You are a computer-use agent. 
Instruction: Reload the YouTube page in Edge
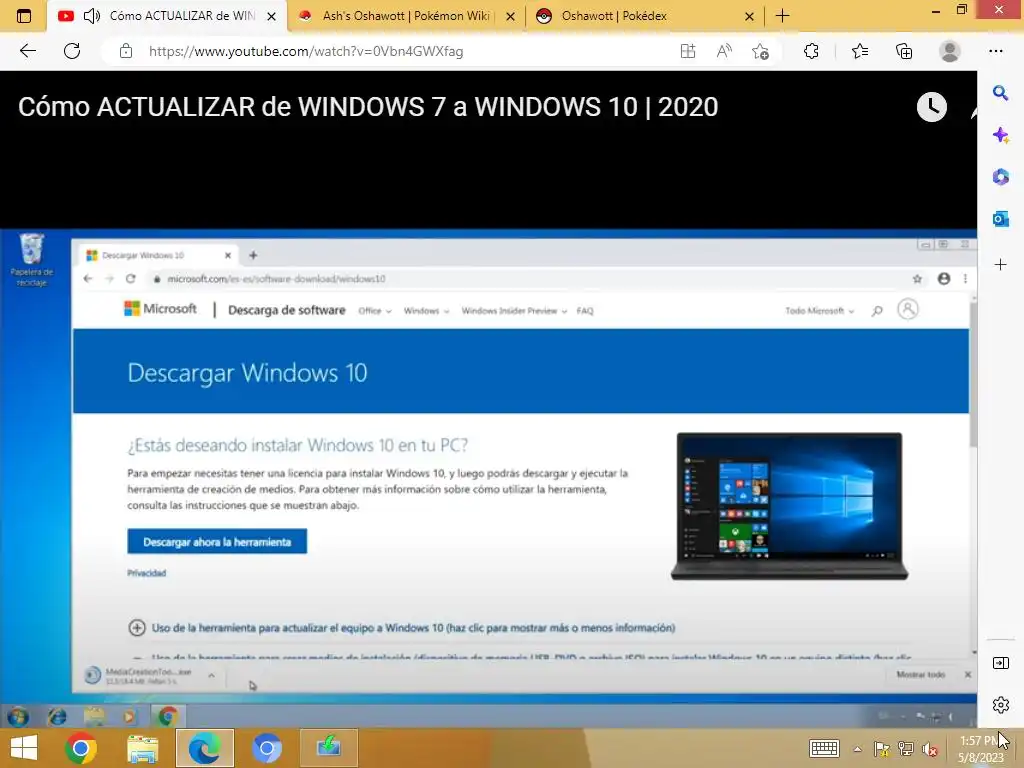[x=72, y=51]
